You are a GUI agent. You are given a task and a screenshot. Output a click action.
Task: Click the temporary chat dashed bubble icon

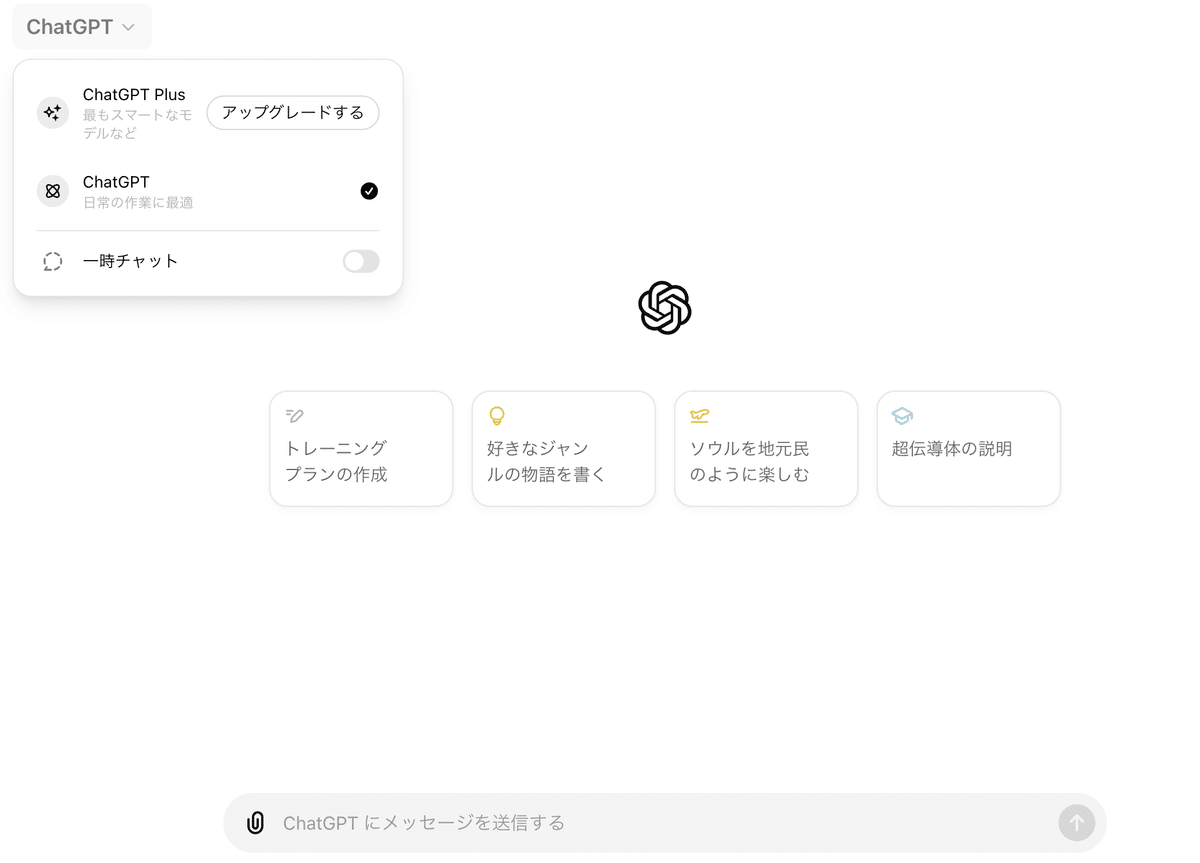[x=53, y=261]
